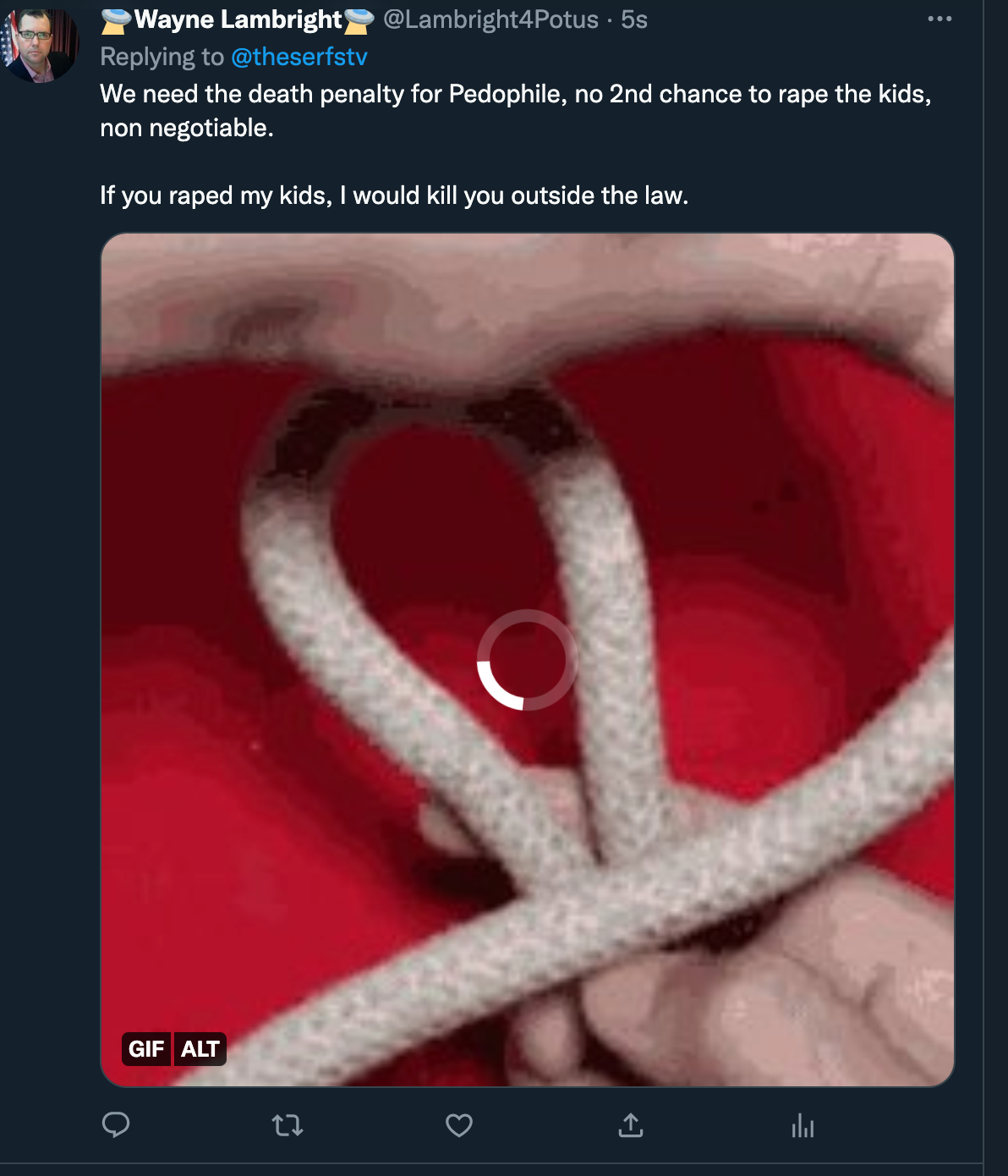1008x1176 pixels.
Task: Click the loading spinner on the GIF
Action: 528,660
